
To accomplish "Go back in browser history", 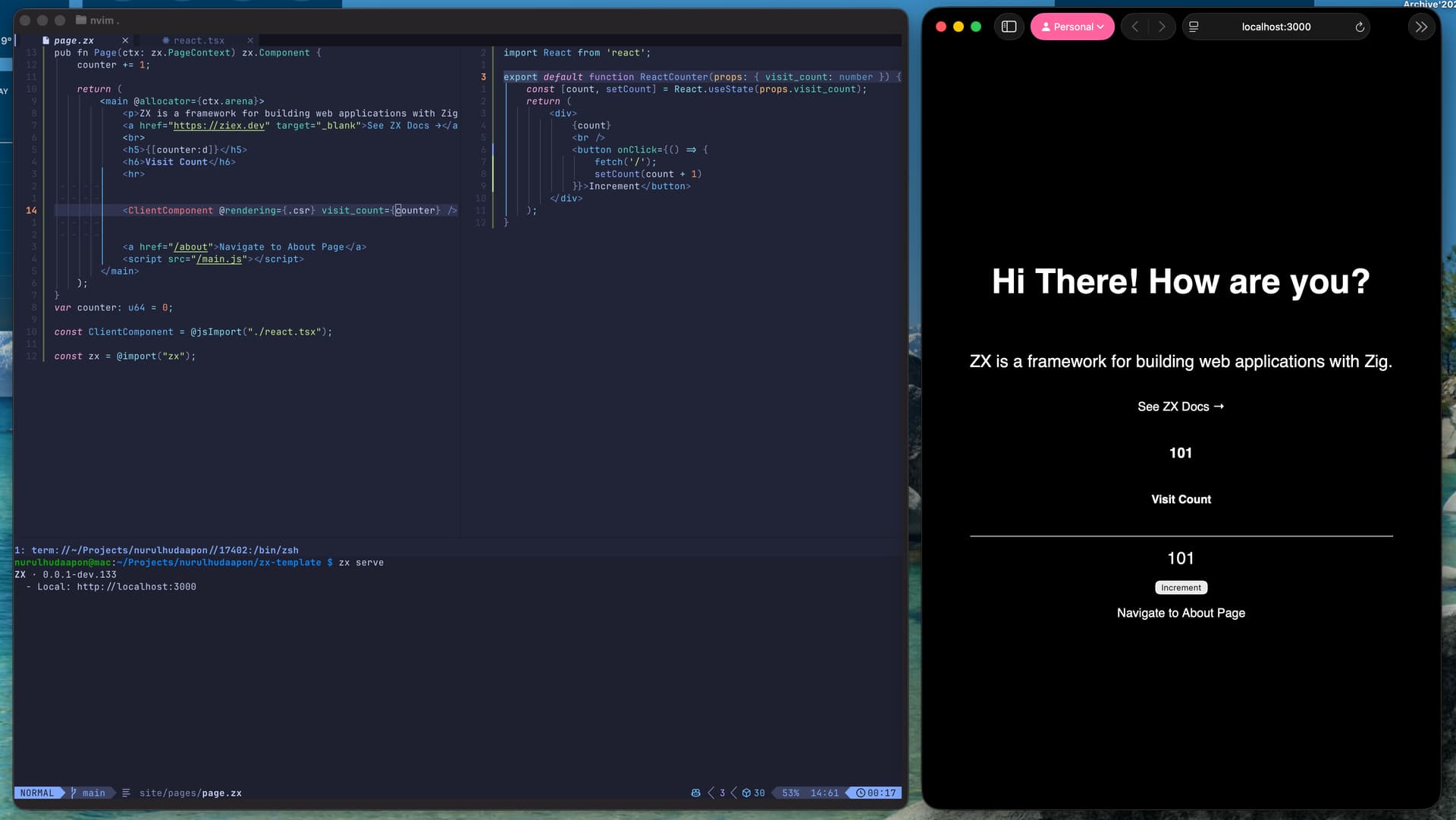I will 1135,27.
